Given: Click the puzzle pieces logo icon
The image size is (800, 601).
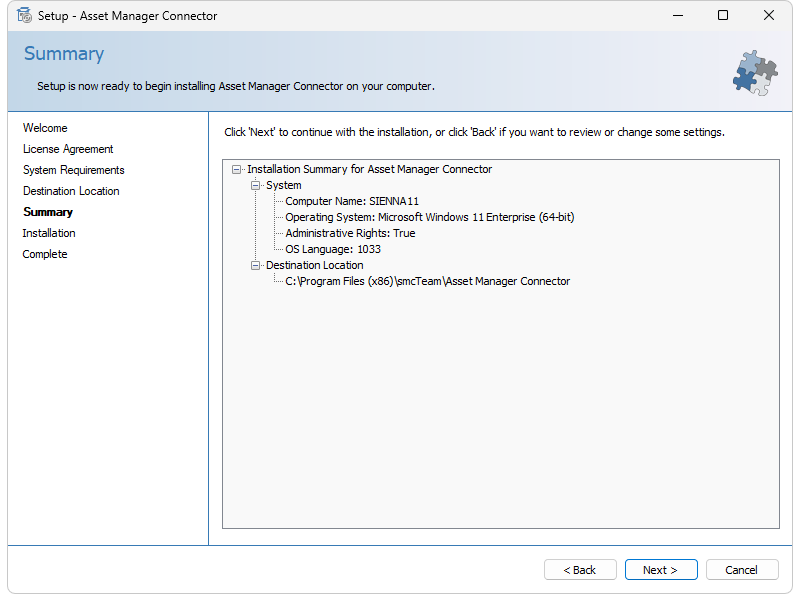Looking at the screenshot, I should point(755,72).
